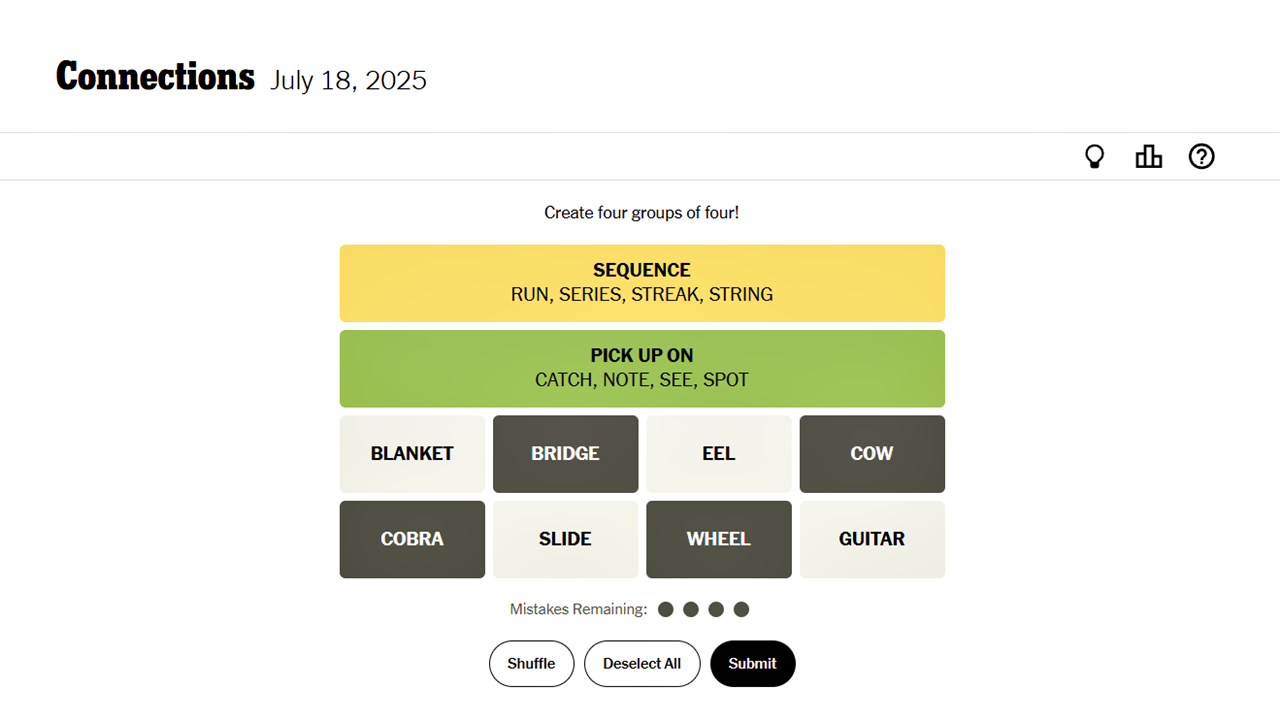The width and height of the screenshot is (1280, 720).
Task: Submit the current guess
Action: 752,663
